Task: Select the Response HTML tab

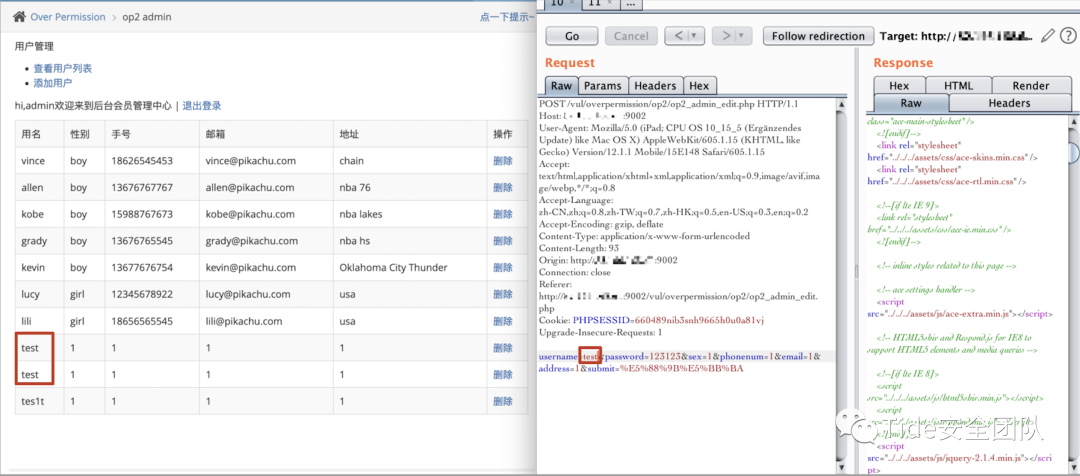Action: tap(958, 85)
